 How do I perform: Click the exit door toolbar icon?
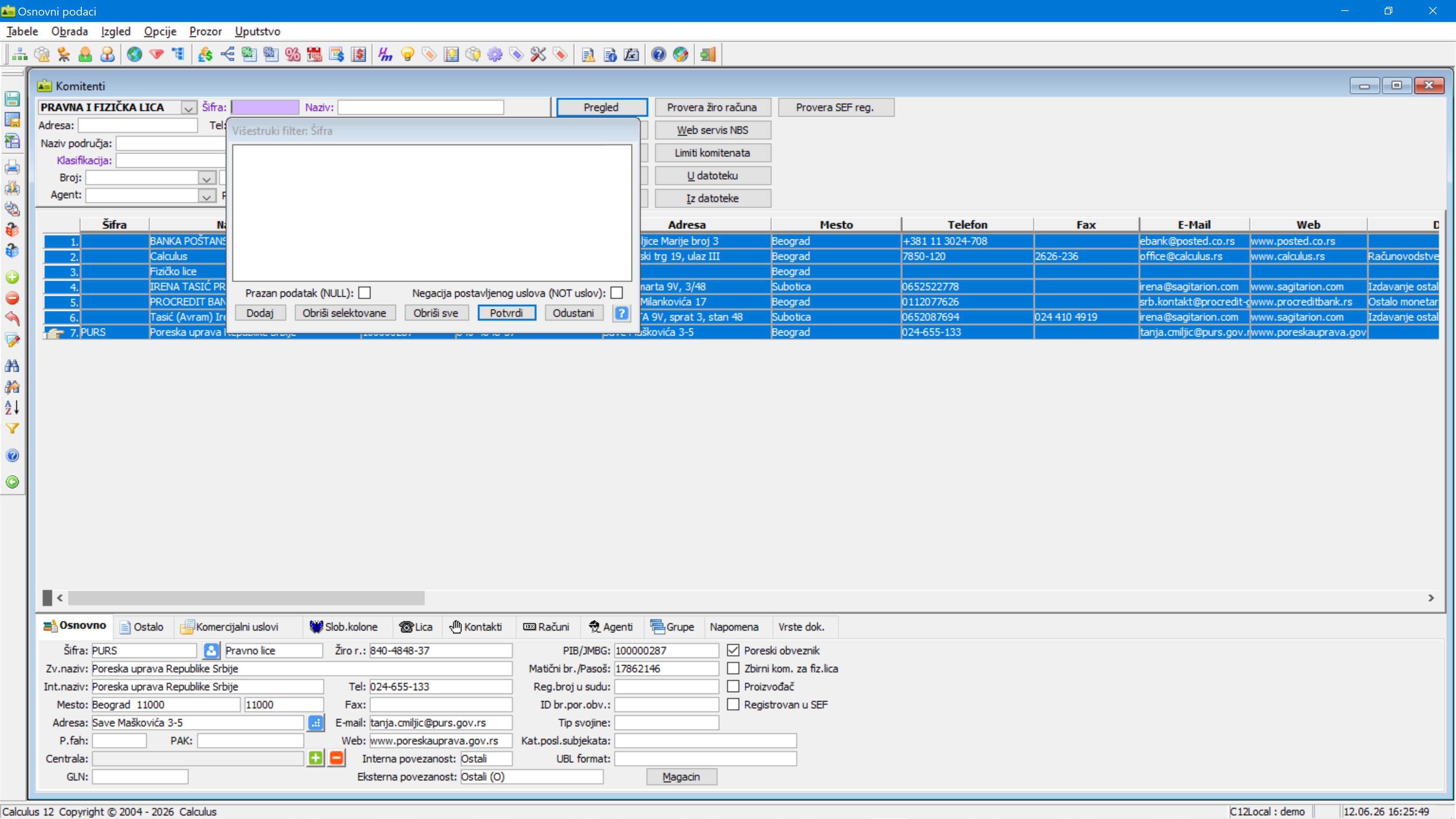708,54
